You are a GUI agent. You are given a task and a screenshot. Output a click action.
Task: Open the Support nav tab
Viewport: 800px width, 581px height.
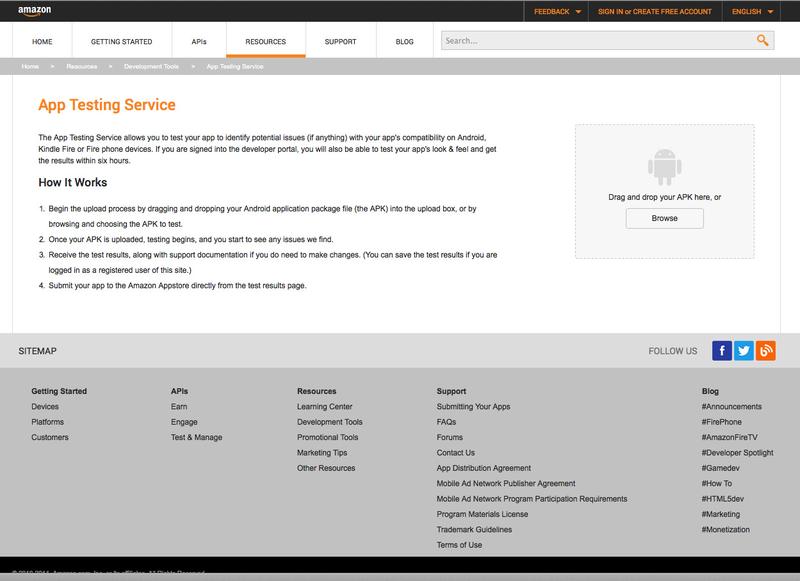pos(340,41)
